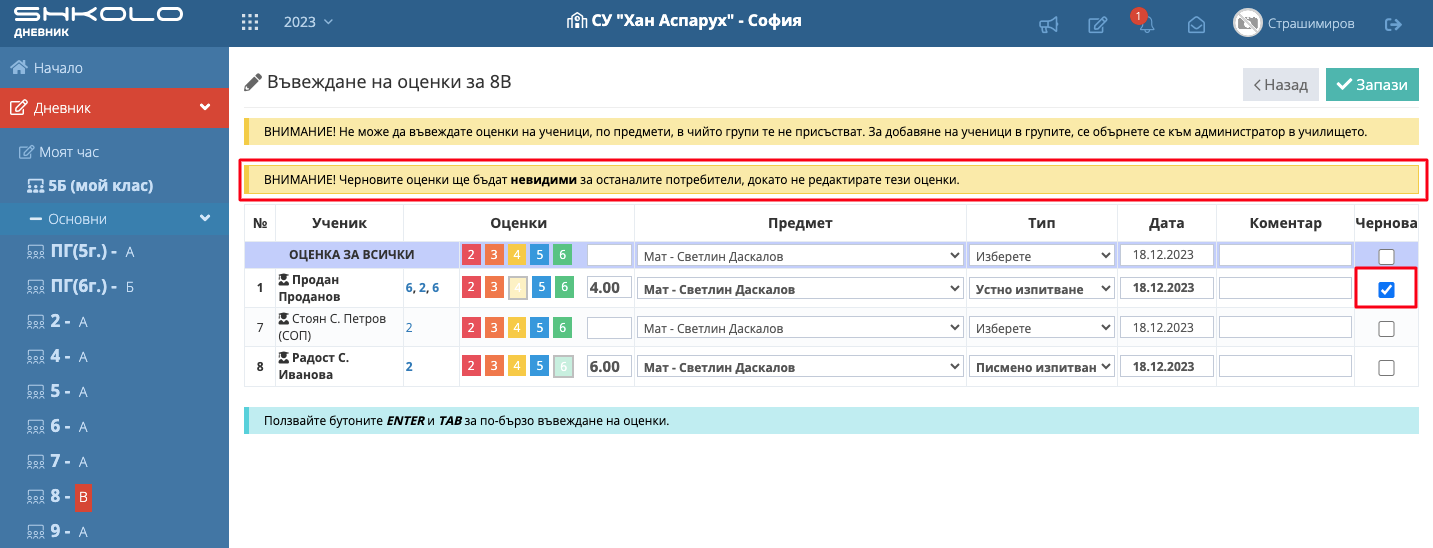Open subject dropdown for Продан Проданов
Viewport: 1433px width, 548px height.
point(800,289)
